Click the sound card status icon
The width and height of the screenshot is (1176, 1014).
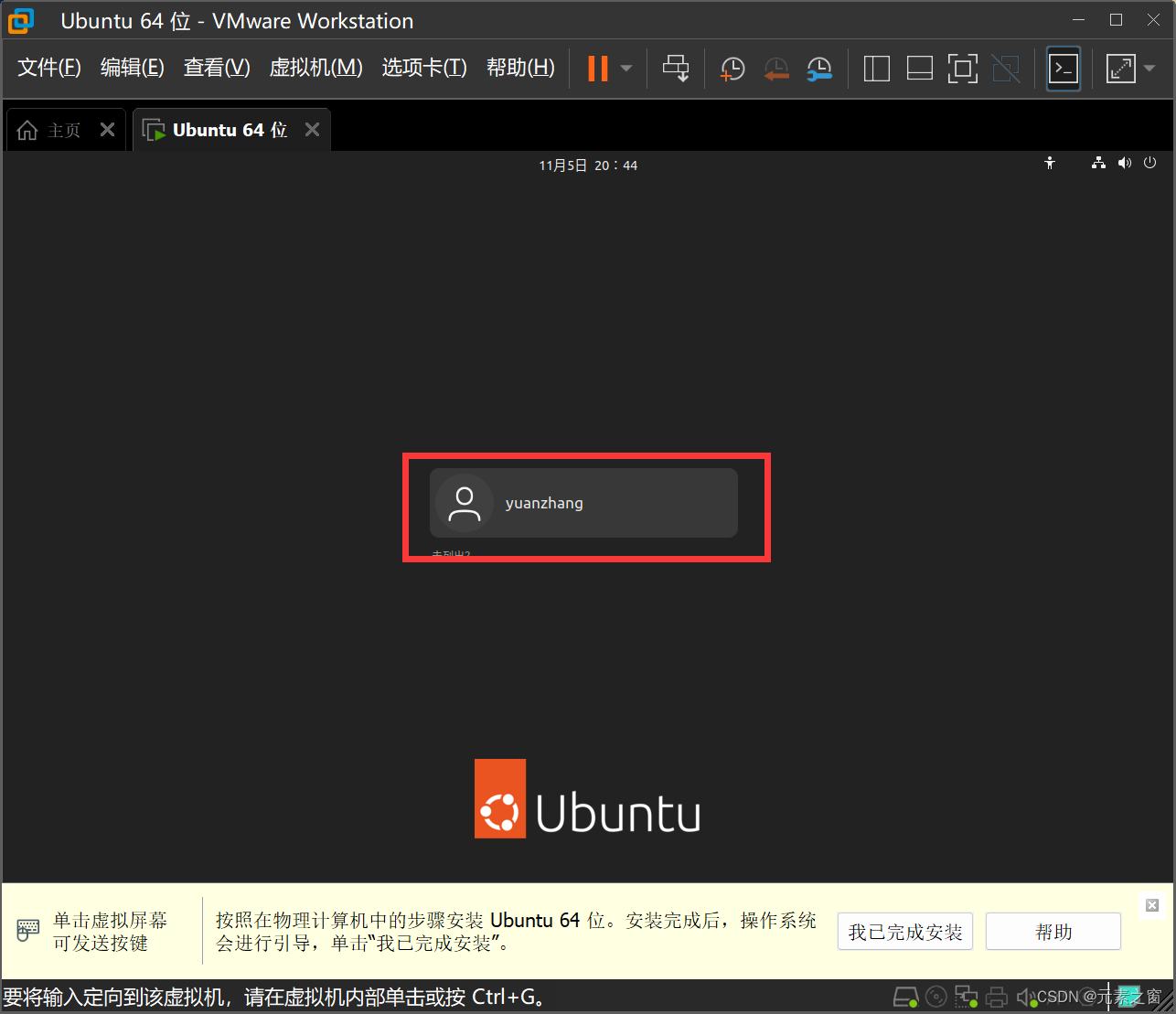(x=1026, y=997)
